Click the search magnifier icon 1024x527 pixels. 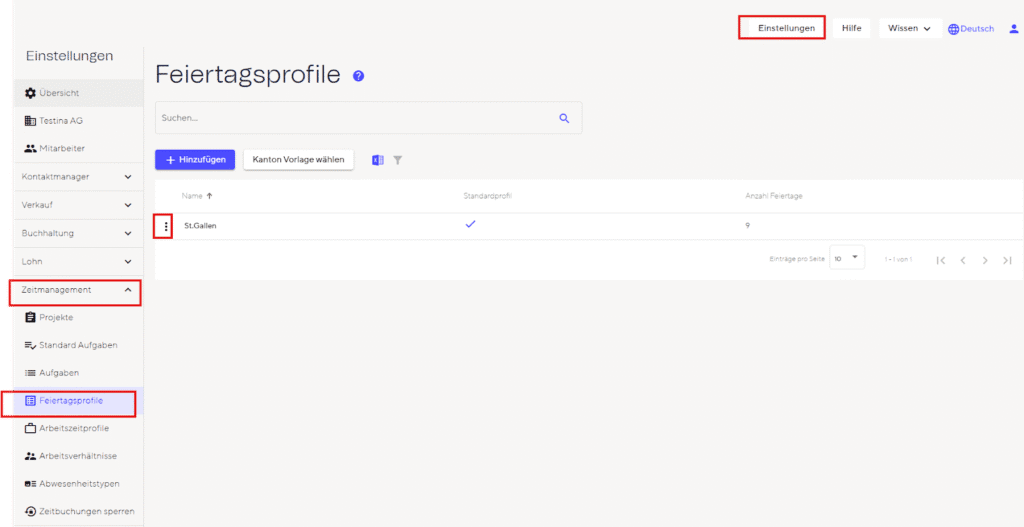(564, 118)
